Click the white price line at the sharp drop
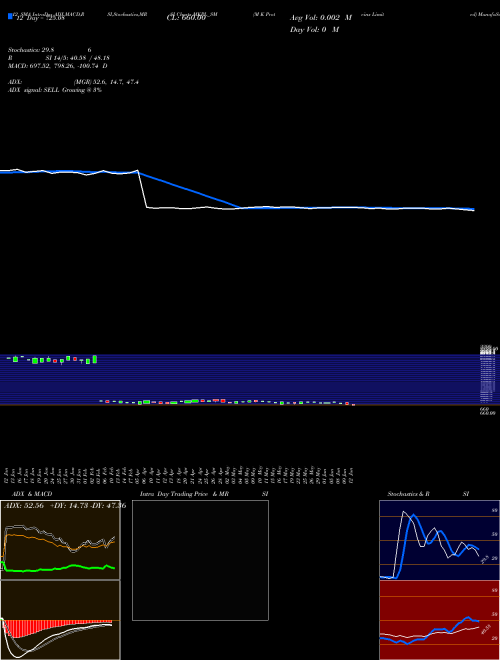 (143, 189)
